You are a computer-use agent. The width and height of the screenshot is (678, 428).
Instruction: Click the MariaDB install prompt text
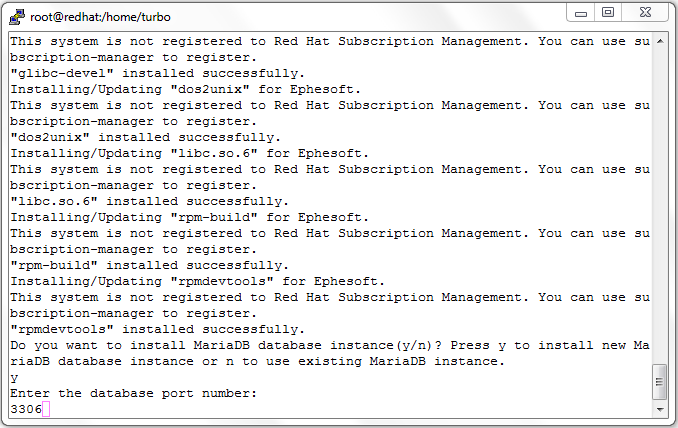point(330,353)
